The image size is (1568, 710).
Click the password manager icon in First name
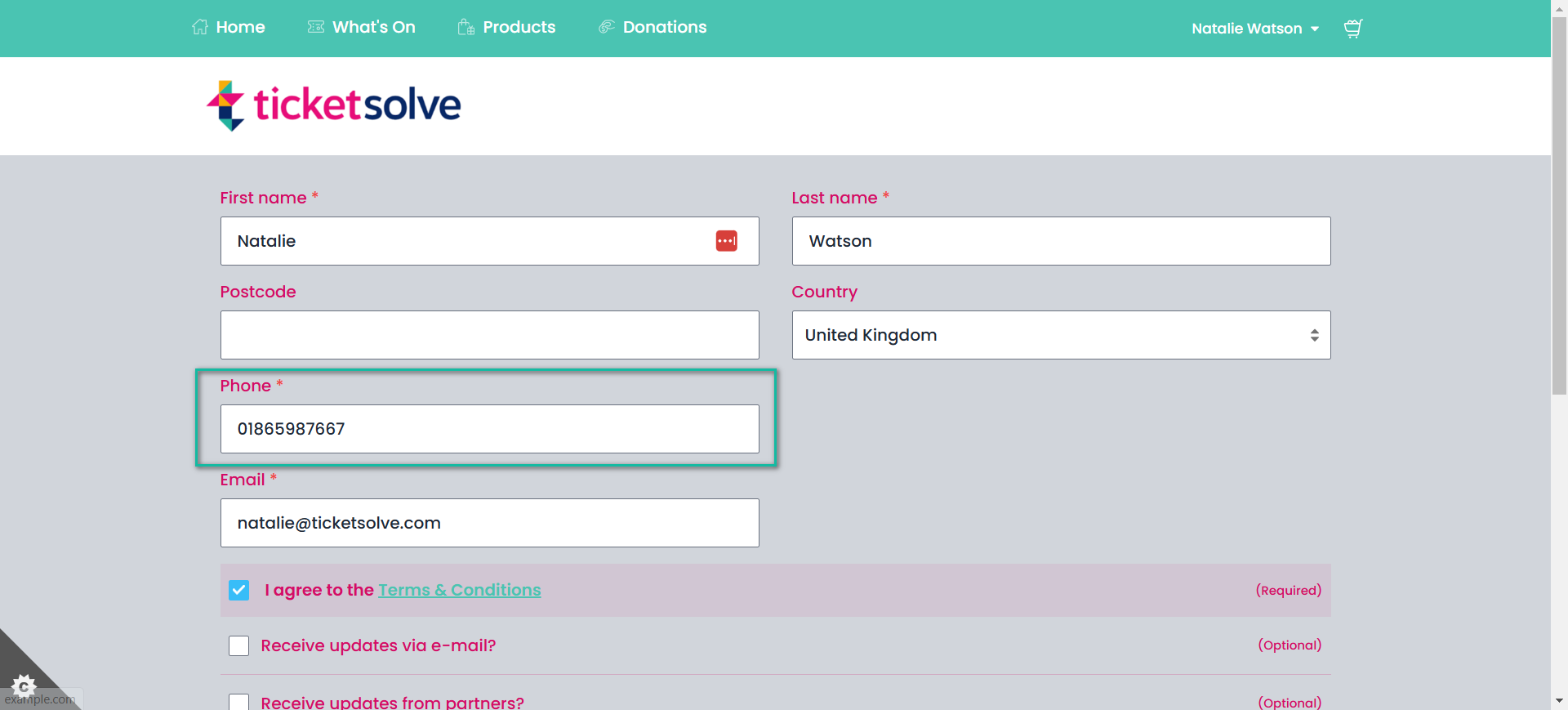tap(727, 241)
